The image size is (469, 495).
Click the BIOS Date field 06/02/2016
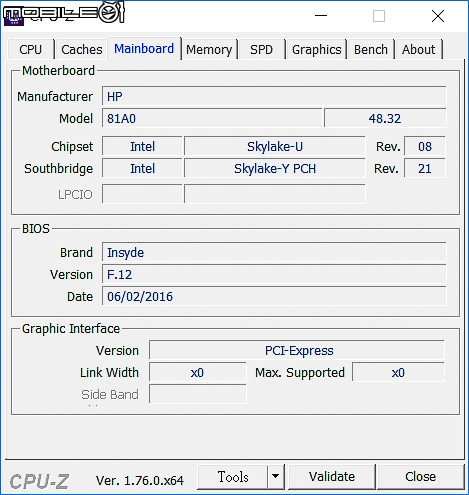pyautogui.click(x=274, y=296)
